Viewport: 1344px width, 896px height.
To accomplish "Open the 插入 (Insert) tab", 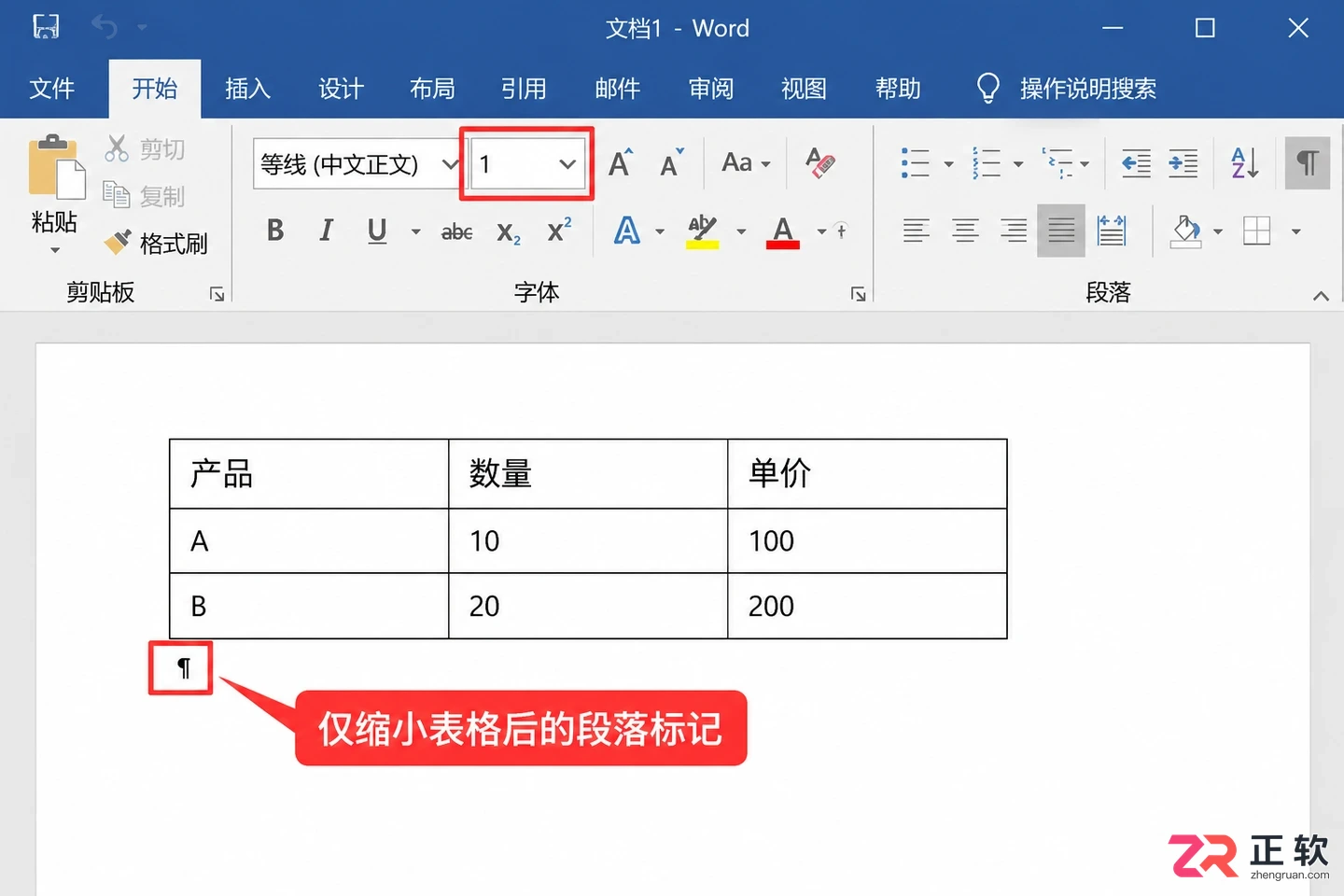I will (x=247, y=89).
